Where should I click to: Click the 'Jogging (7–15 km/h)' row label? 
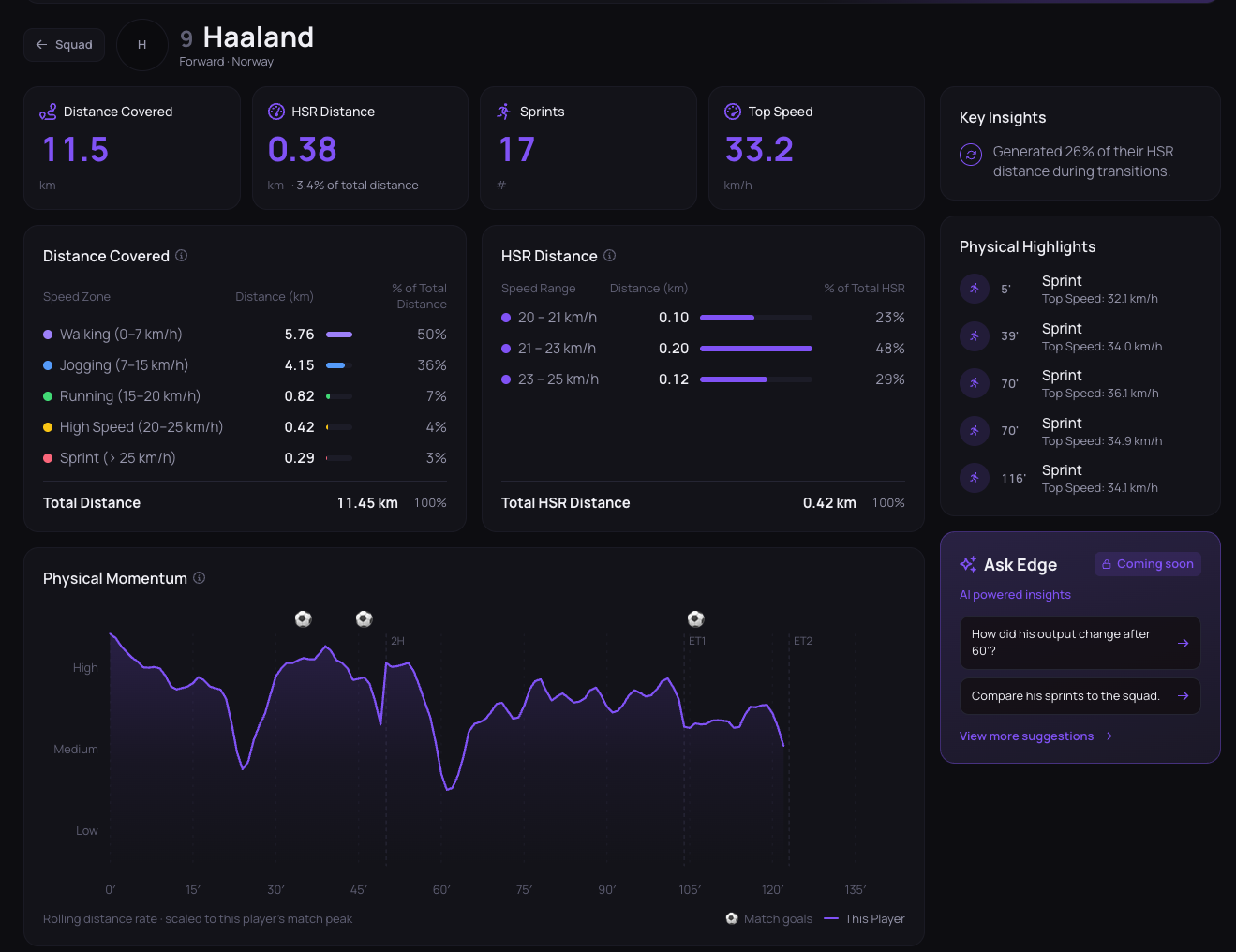pos(124,365)
